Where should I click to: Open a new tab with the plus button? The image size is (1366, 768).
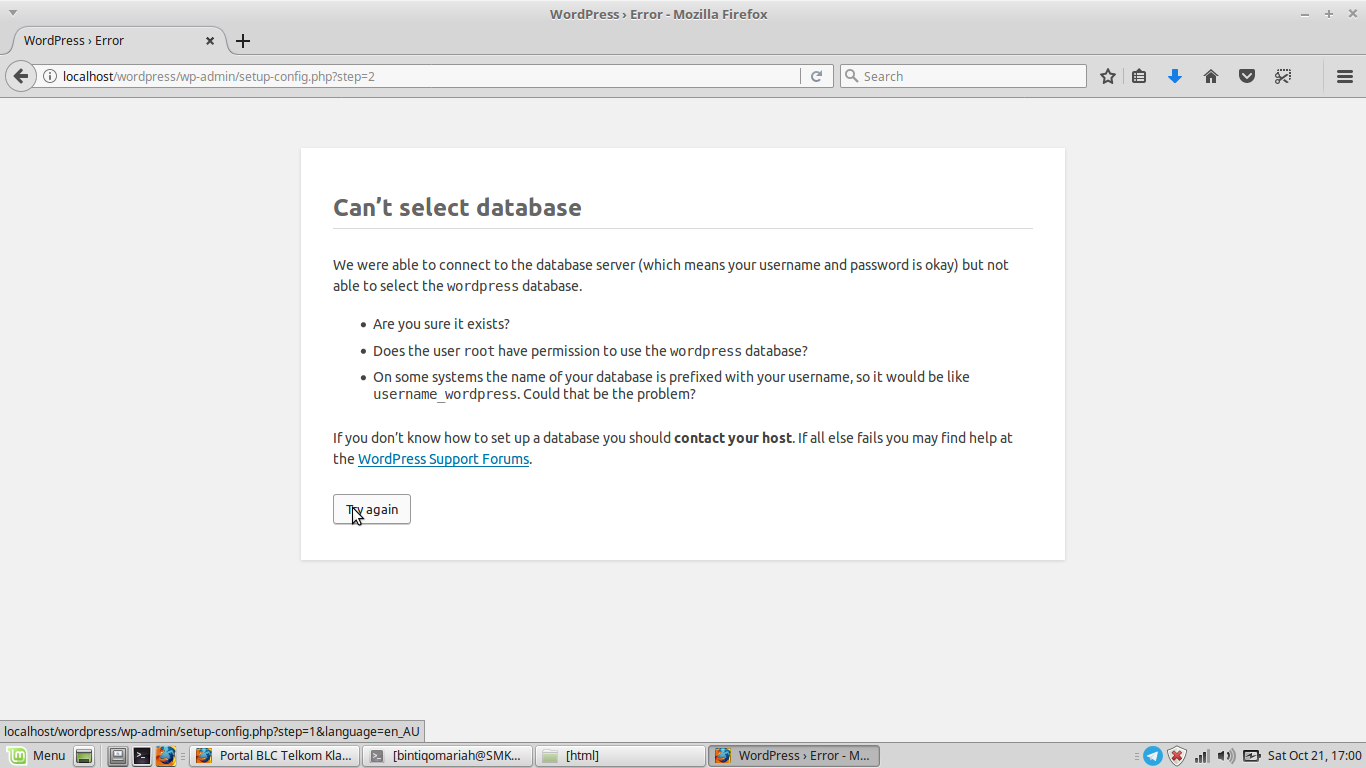243,41
